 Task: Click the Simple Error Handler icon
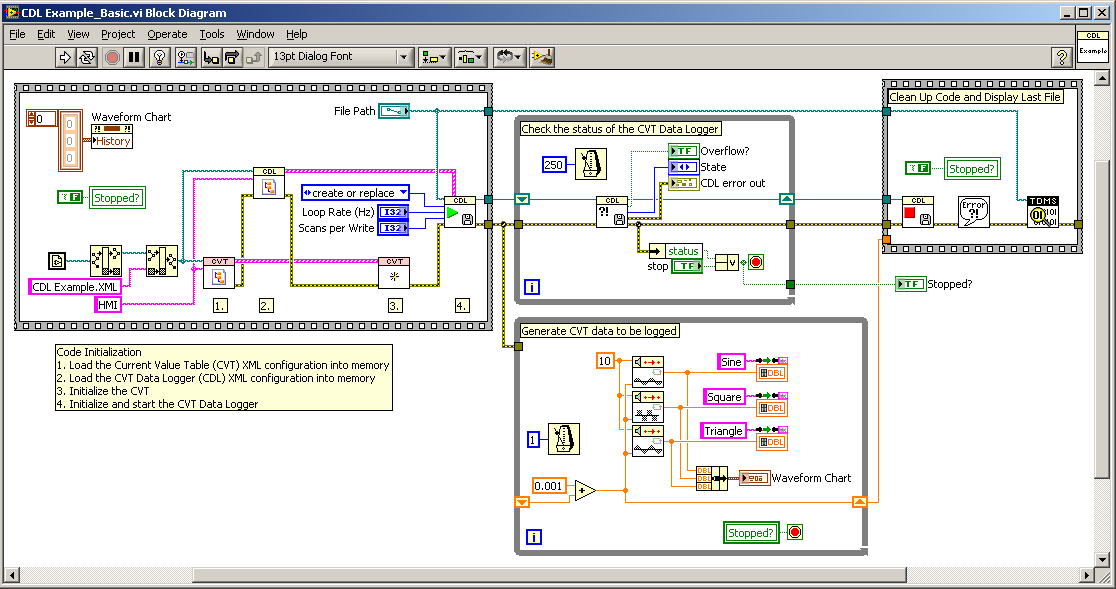point(975,212)
